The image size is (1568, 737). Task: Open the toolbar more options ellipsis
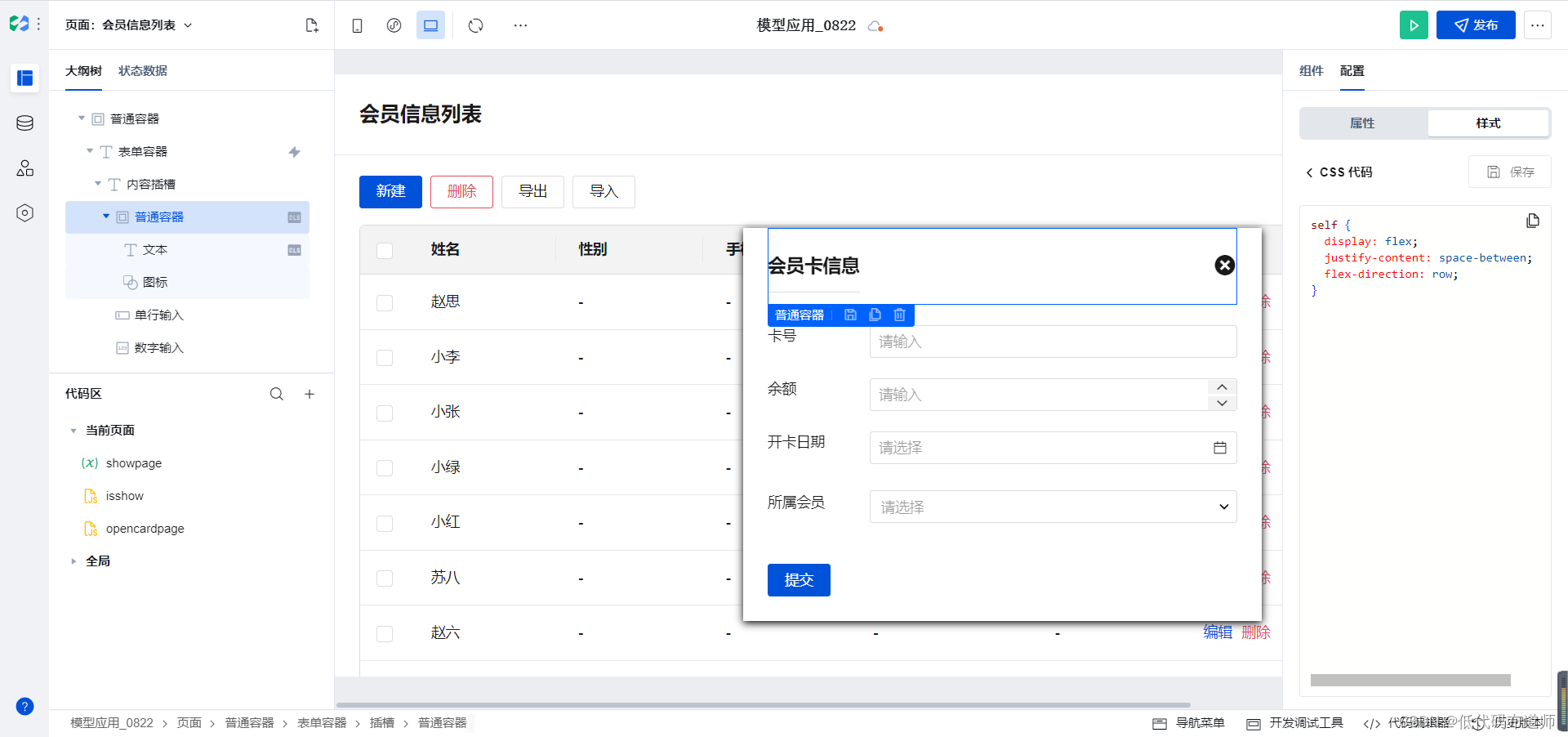[x=520, y=25]
